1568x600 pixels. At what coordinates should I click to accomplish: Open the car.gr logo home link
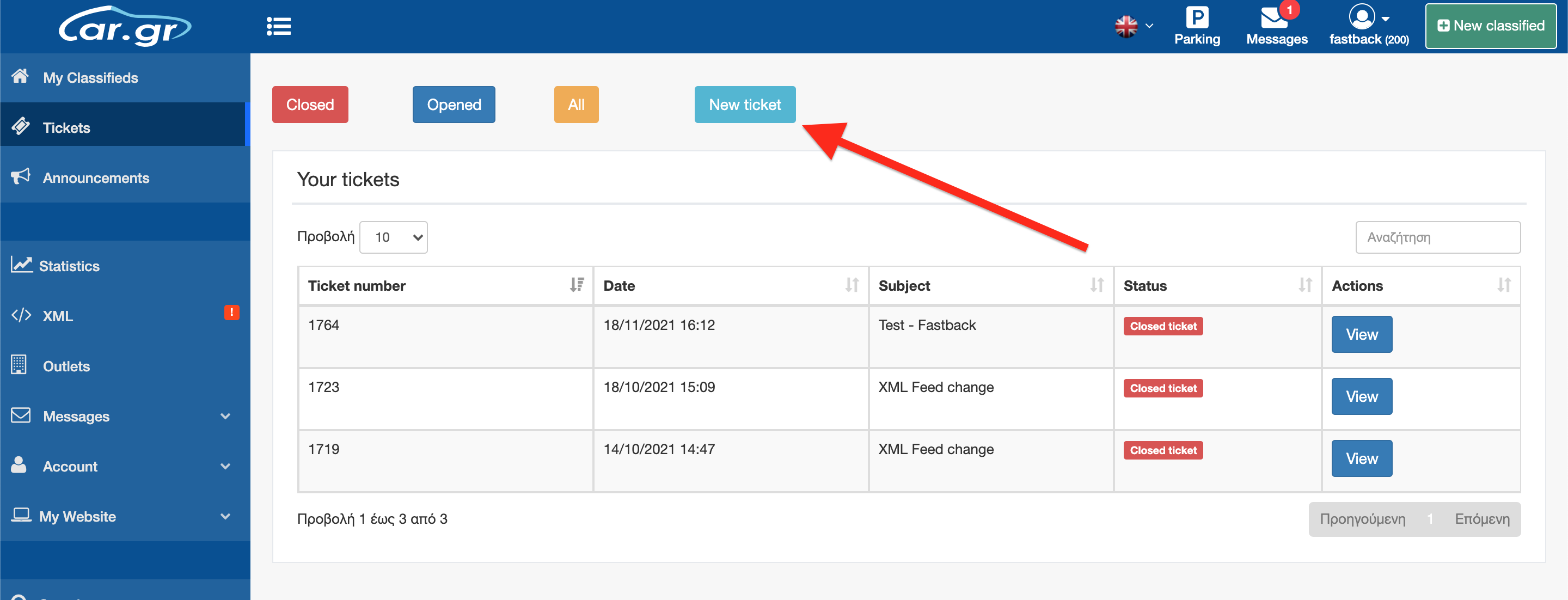click(125, 26)
